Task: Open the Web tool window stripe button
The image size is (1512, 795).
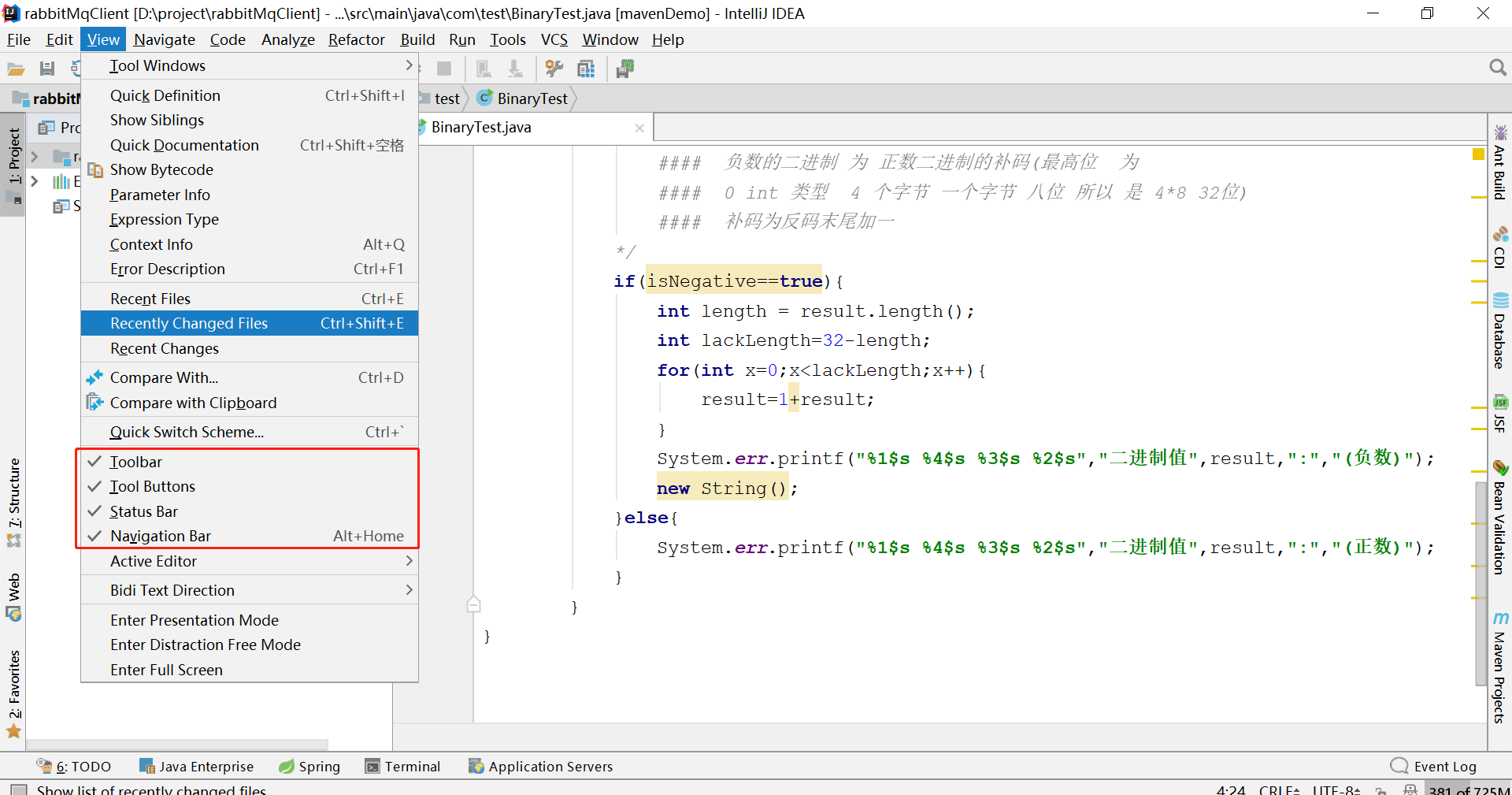Action: coord(14,597)
